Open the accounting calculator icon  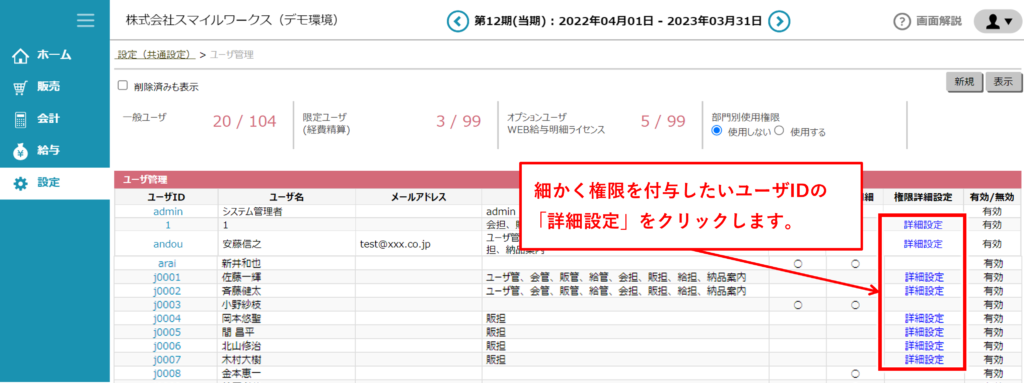tap(21, 120)
